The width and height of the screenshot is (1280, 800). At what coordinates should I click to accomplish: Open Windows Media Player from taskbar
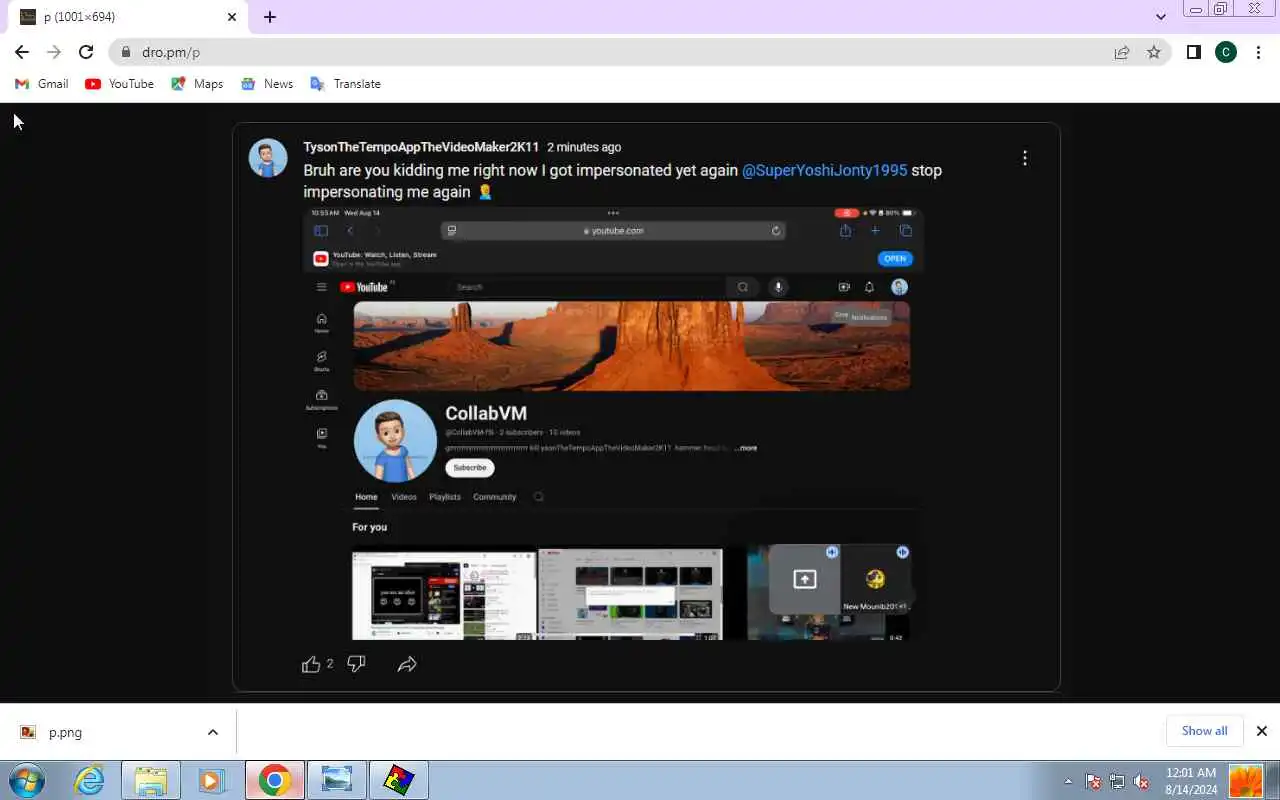tap(212, 780)
